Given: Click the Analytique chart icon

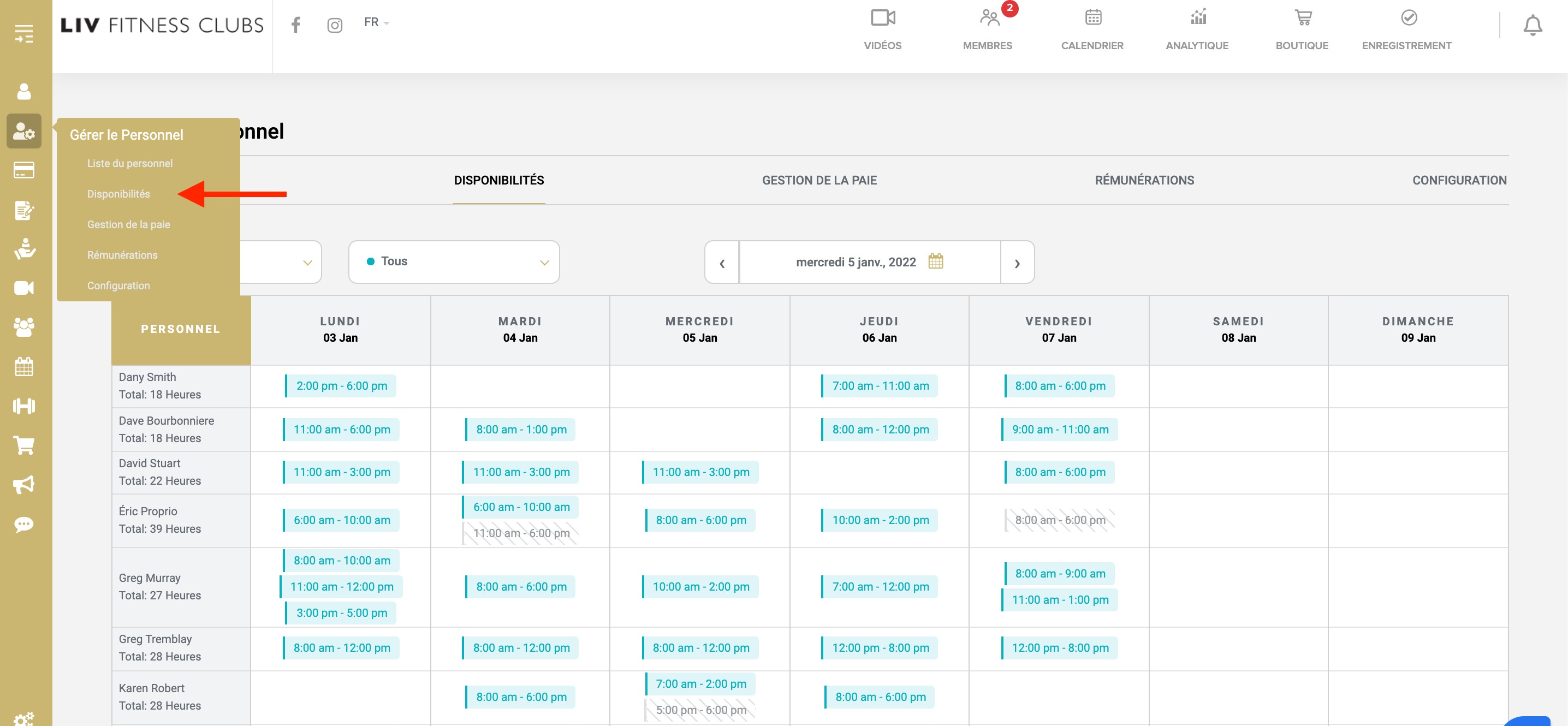Looking at the screenshot, I should [x=1197, y=18].
